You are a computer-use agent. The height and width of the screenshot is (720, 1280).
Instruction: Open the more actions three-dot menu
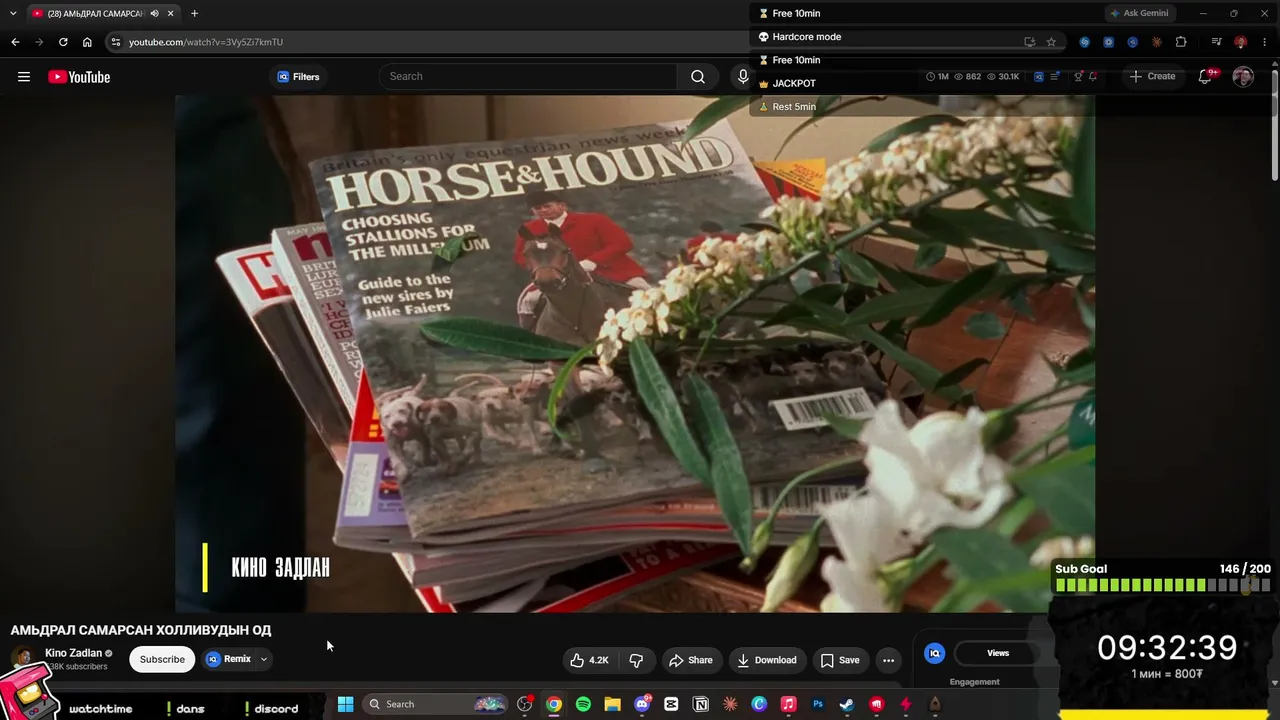[888, 660]
